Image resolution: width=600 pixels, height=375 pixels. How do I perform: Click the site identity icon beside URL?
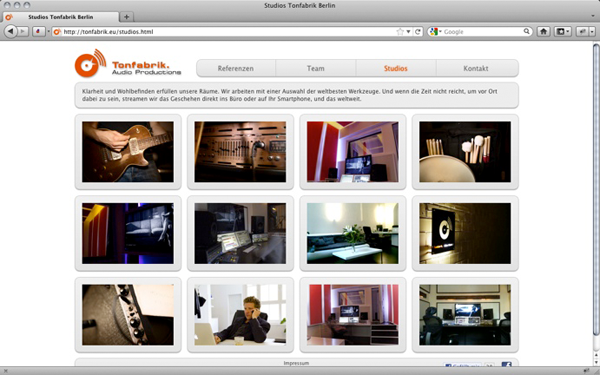coord(57,32)
